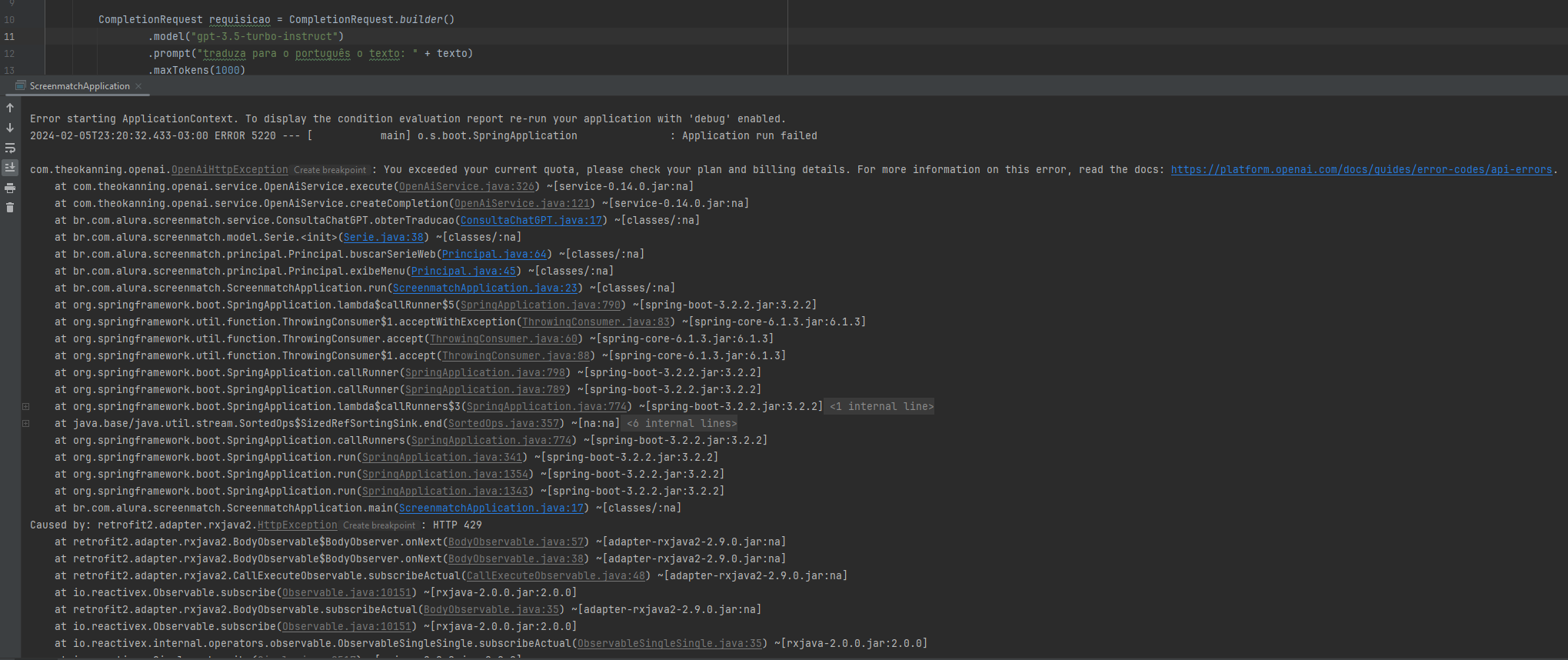The height and width of the screenshot is (660, 1568).
Task: Jump down the stack trace with down arrow
Action: [10, 128]
